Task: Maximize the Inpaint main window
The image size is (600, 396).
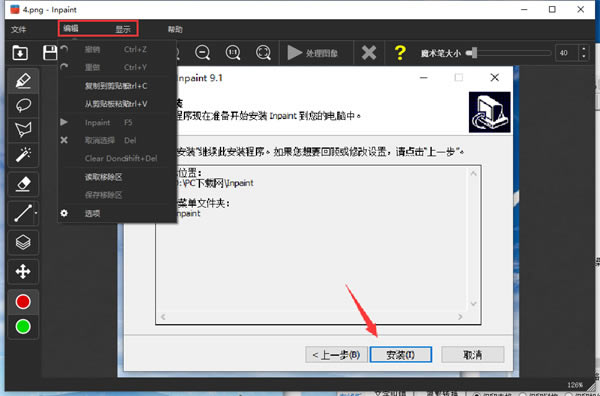Action: click(x=552, y=9)
